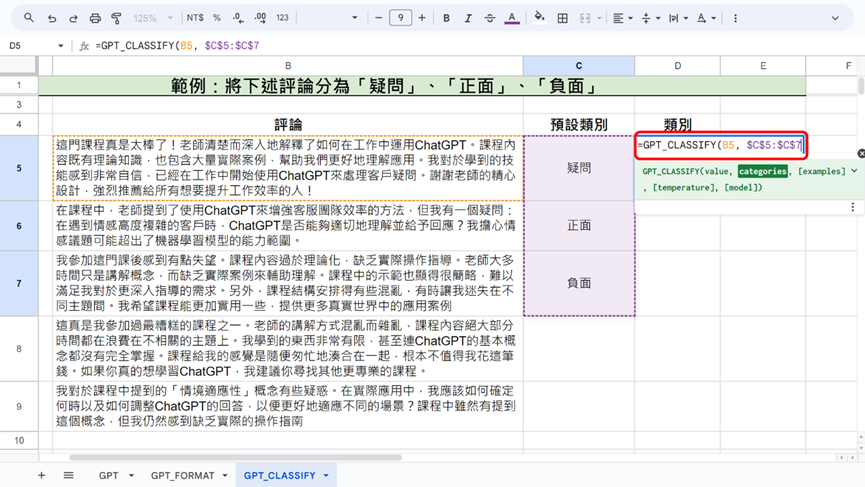Expand the GPT_CLASSIFY formula help chevron

pyautogui.click(x=854, y=171)
